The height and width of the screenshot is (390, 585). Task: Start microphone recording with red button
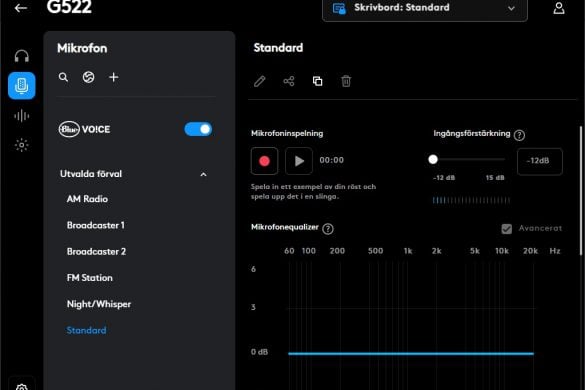tap(265, 161)
